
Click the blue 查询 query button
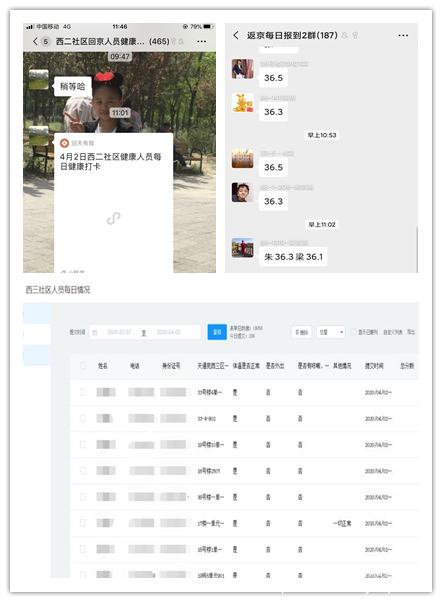(217, 332)
